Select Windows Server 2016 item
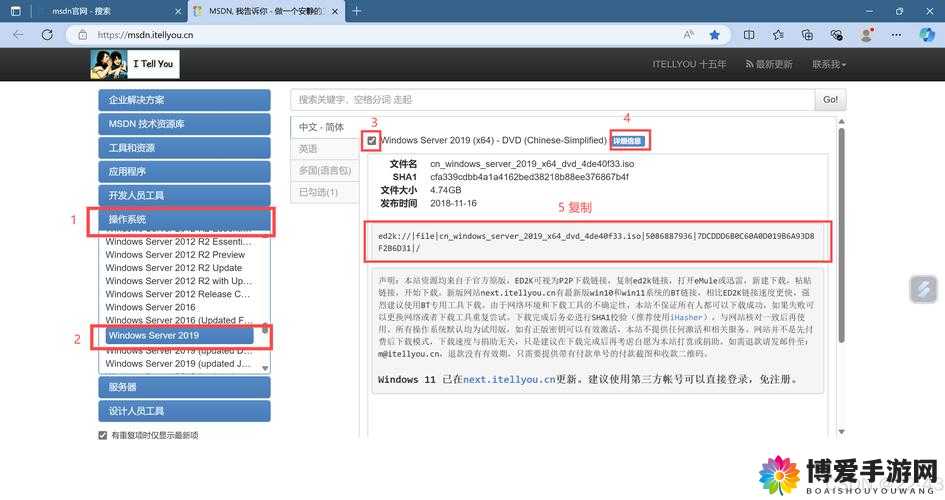The height and width of the screenshot is (500, 945). (x=150, y=307)
